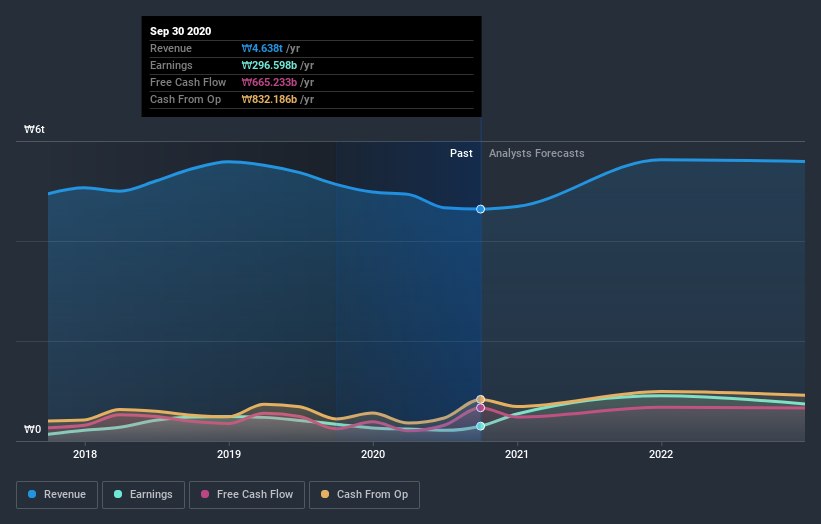Click the ₩832.186b cash from op value

[269, 99]
